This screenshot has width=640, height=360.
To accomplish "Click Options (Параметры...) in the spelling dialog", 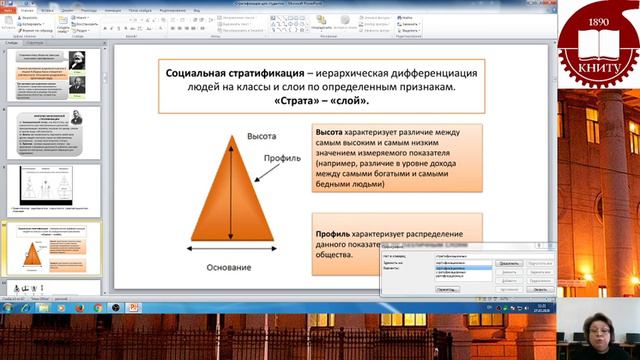I will pyautogui.click(x=448, y=289).
